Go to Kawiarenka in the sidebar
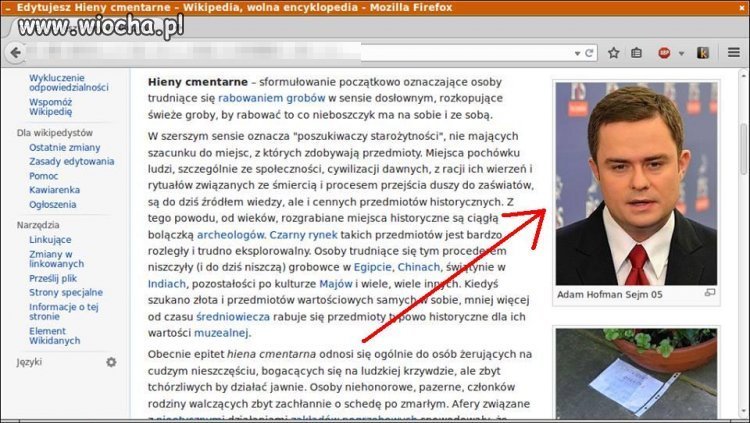 point(54,190)
